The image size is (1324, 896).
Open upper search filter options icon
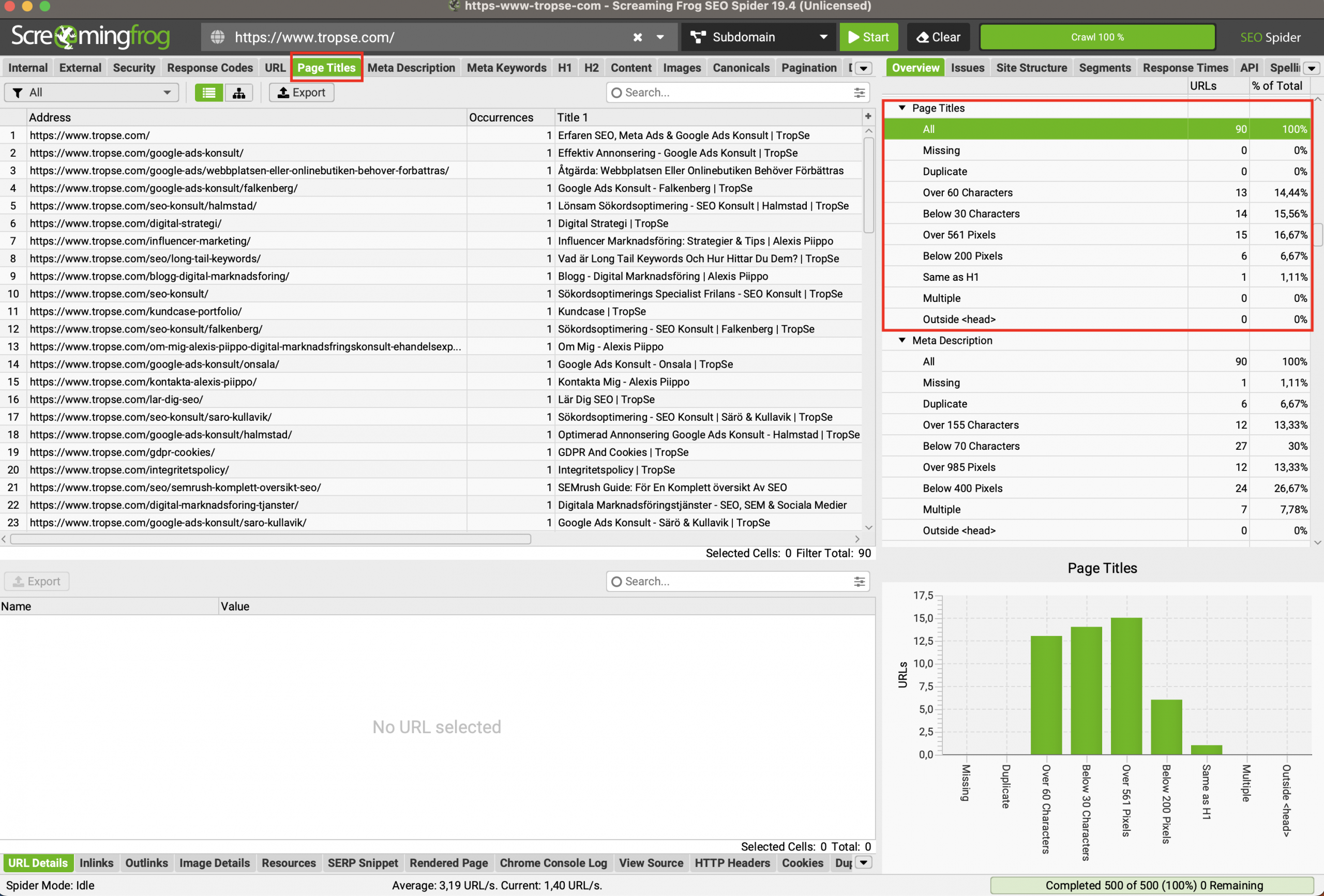coord(859,92)
